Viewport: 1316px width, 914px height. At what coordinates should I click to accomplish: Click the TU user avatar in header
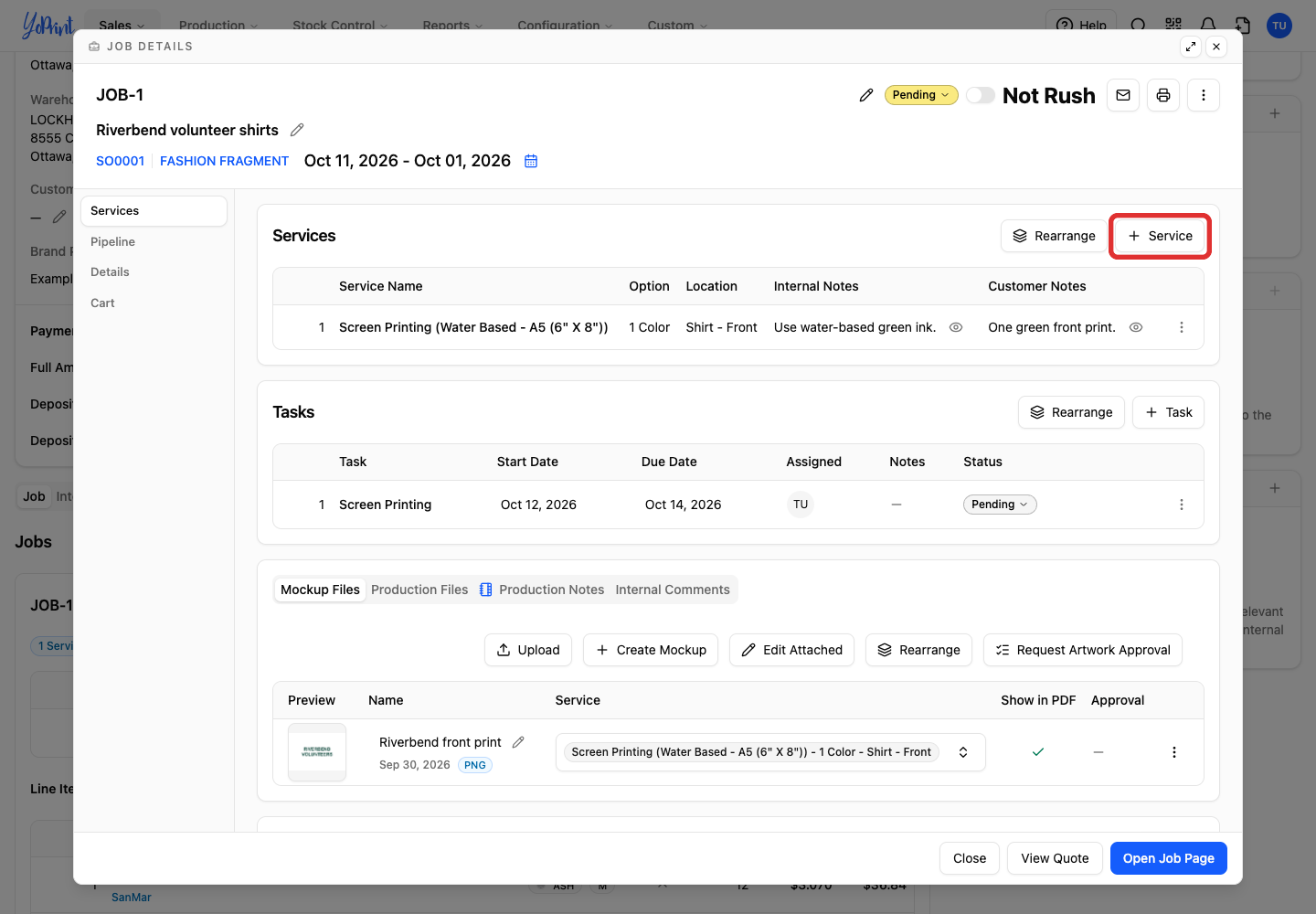[x=1279, y=26]
